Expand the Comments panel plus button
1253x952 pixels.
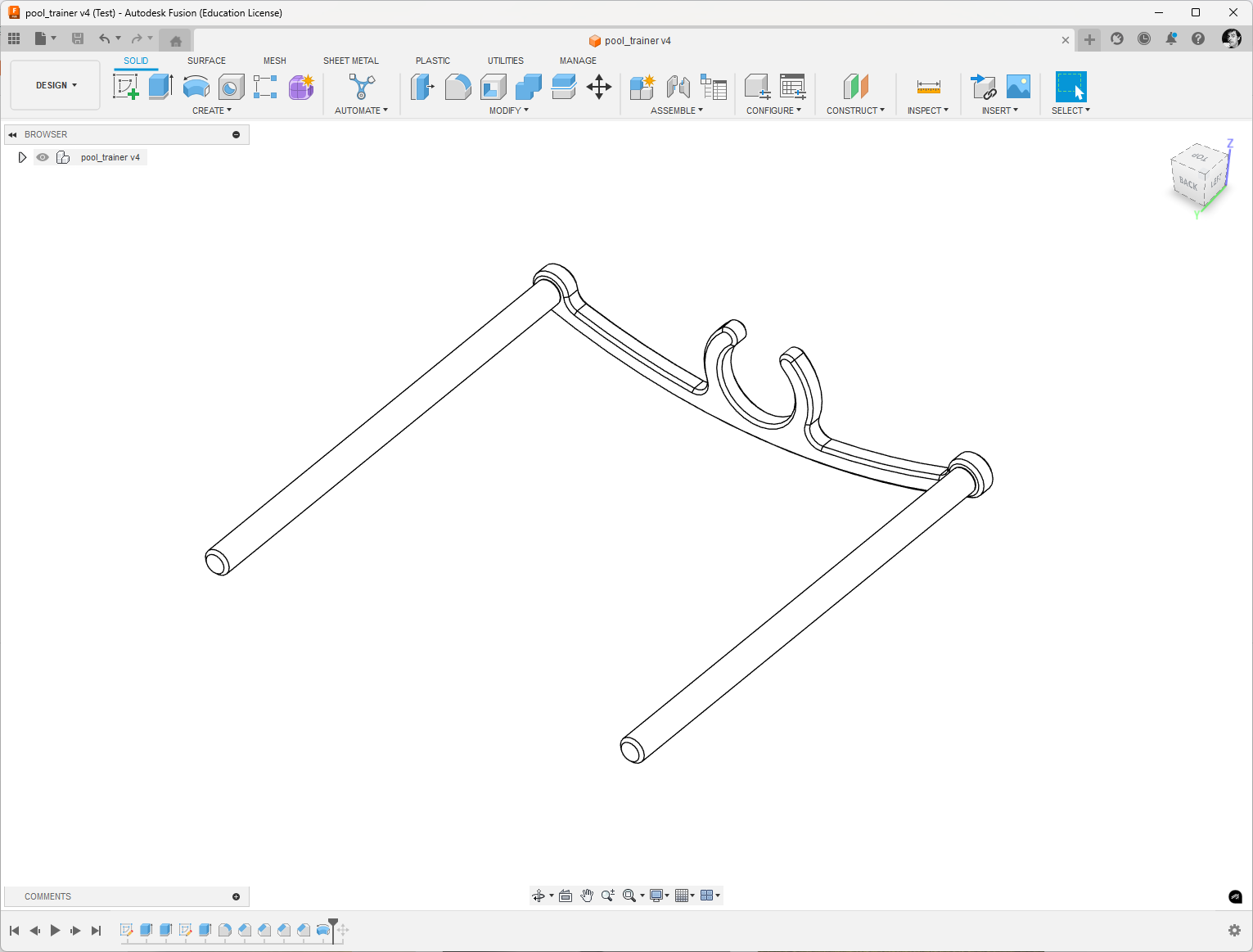[x=237, y=896]
